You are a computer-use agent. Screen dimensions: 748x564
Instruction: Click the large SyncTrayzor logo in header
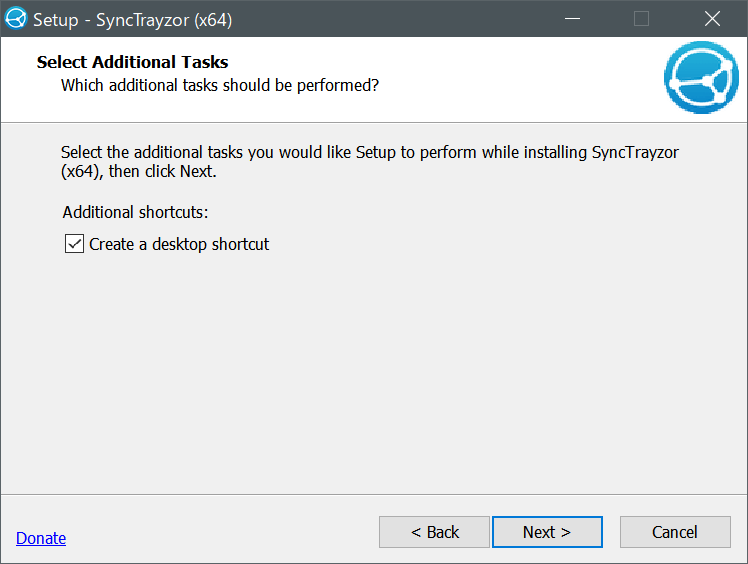tap(701, 77)
